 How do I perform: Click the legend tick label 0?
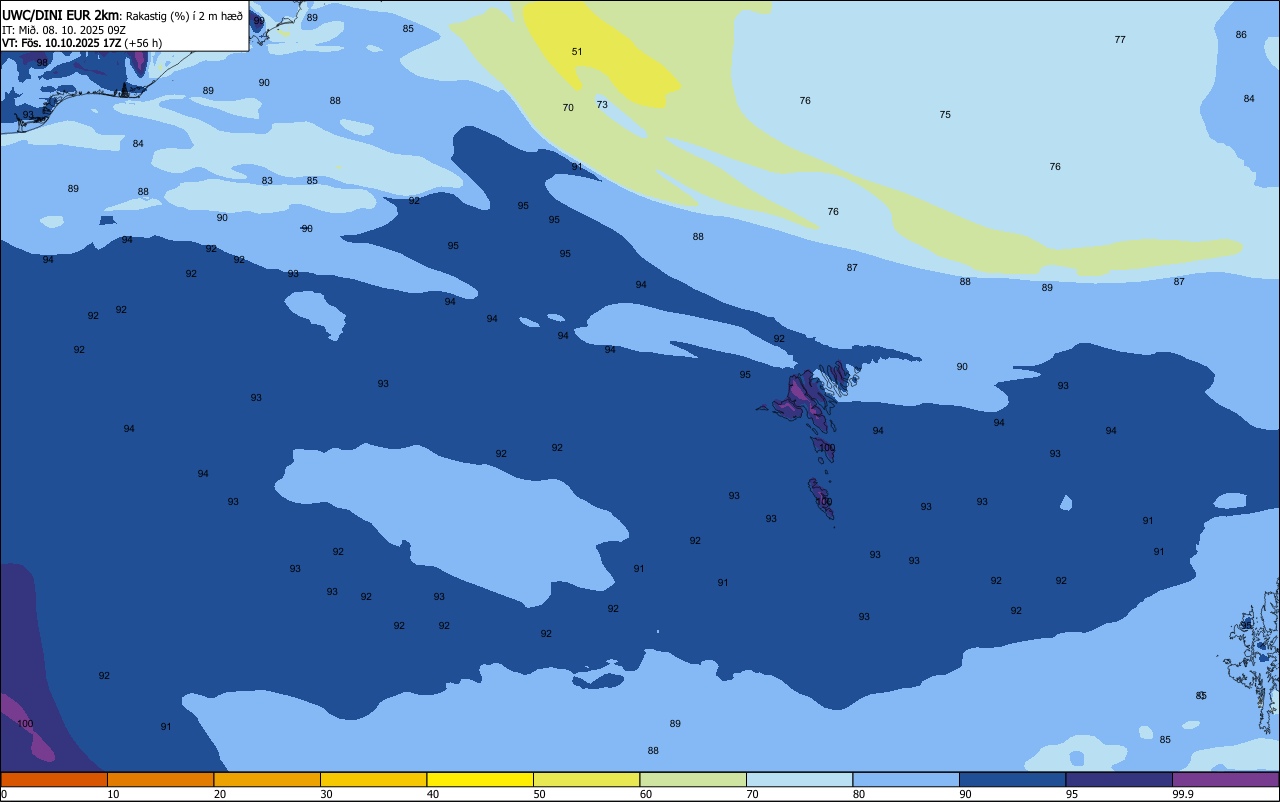[x=4, y=794]
